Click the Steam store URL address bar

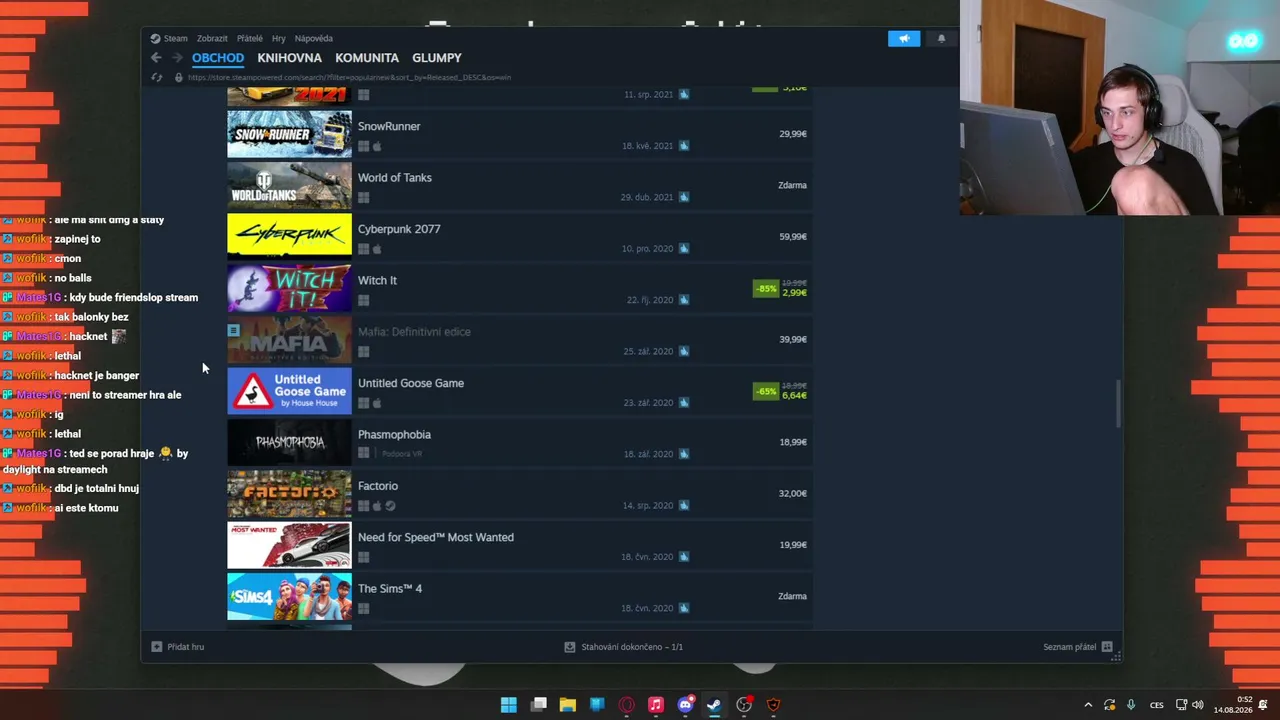coord(349,77)
